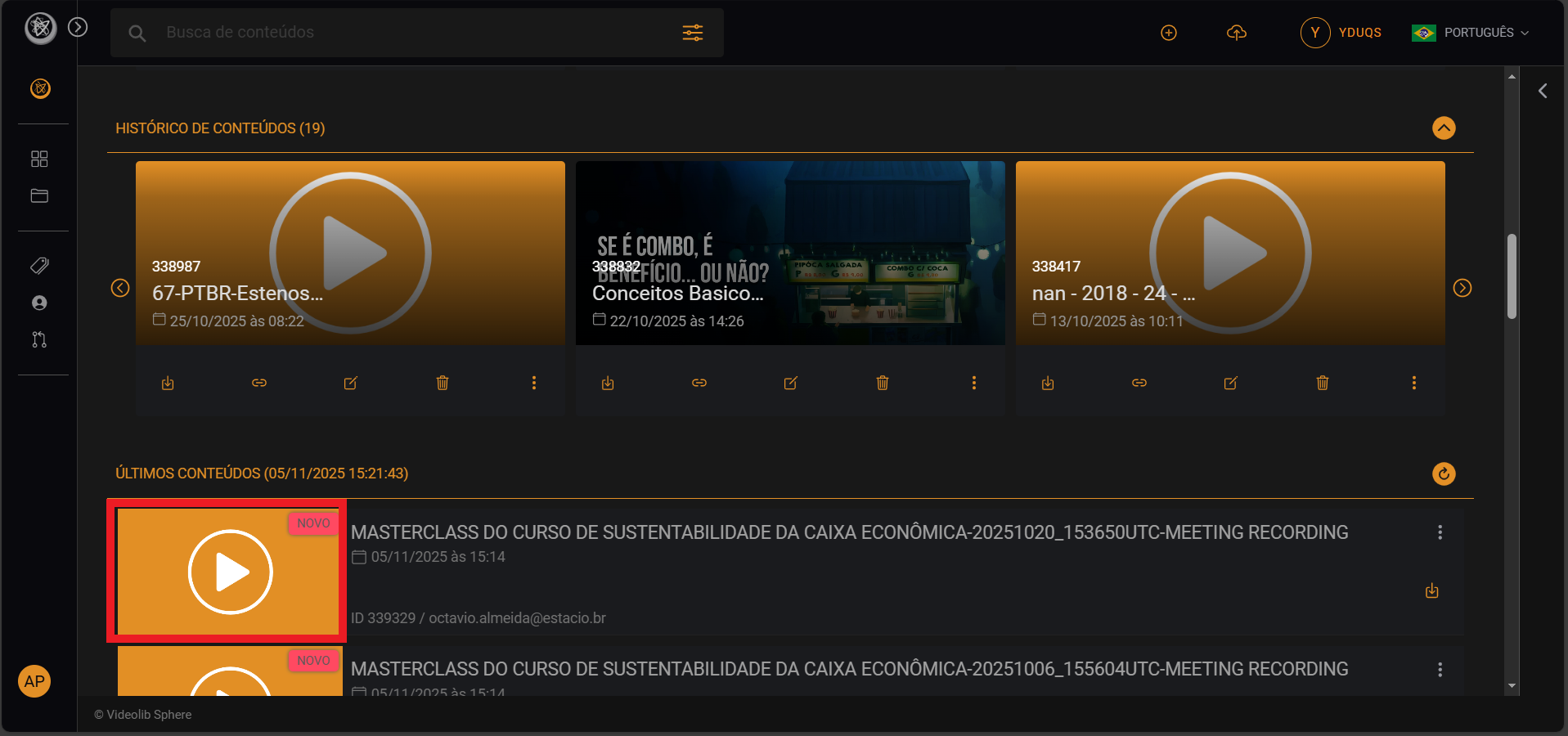
Task: Open the YDUQS account menu
Action: tap(1341, 33)
